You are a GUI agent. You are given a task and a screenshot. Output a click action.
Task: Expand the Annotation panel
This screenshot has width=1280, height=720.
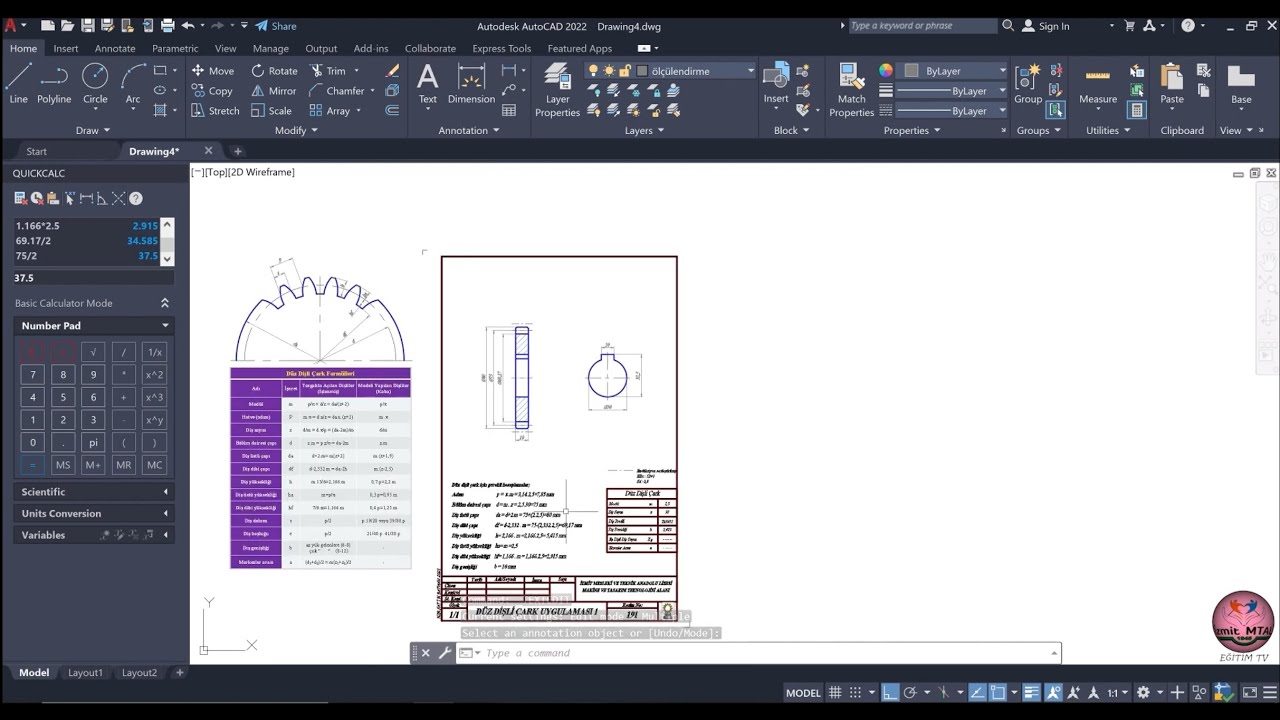click(x=469, y=130)
